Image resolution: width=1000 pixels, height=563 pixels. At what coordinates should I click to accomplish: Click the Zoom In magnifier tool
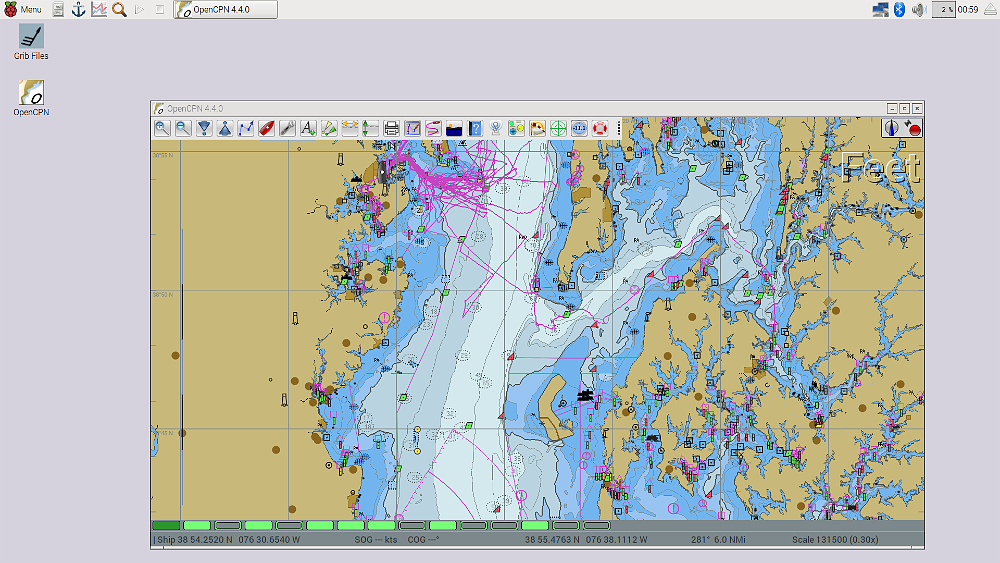tap(162, 128)
